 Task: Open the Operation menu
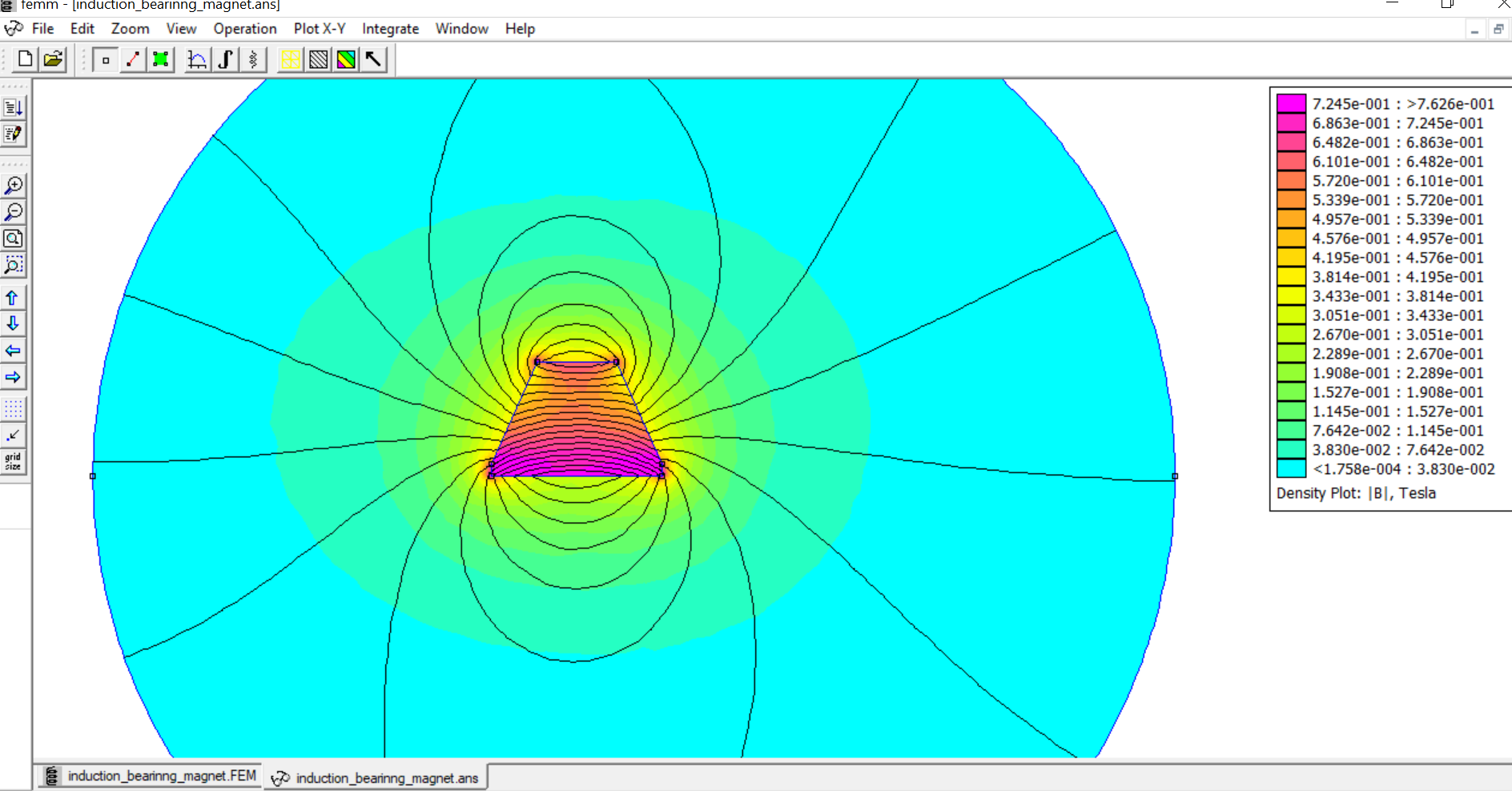(245, 29)
